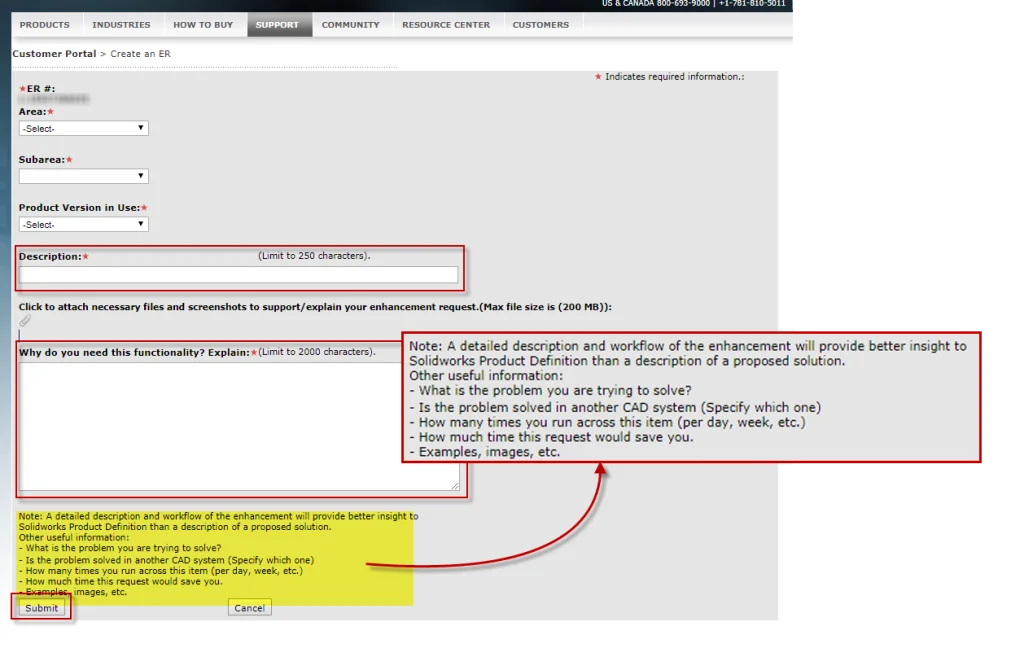The height and width of the screenshot is (657, 1024).
Task: Click the text area resize grip
Action: tap(455, 486)
